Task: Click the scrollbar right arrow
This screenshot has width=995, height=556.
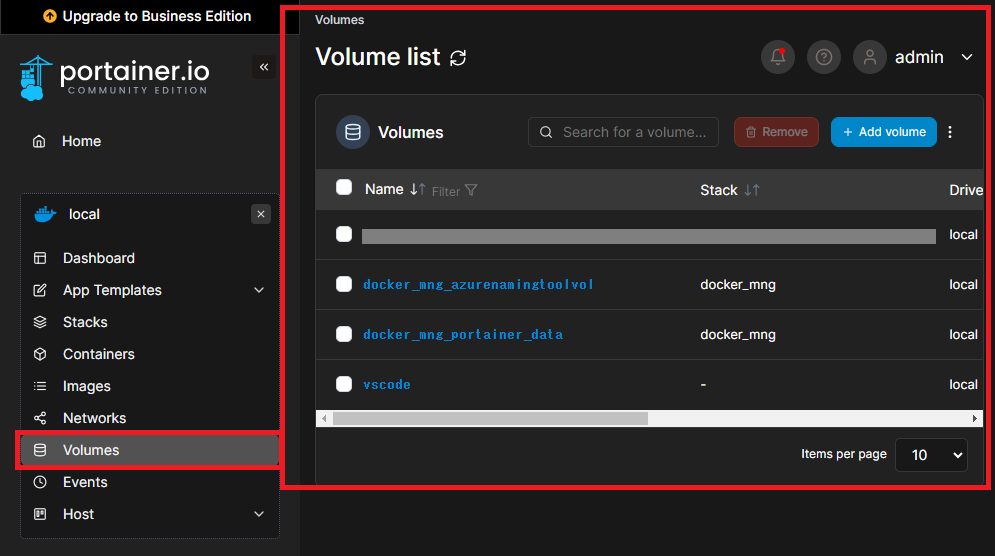Action: click(x=975, y=418)
